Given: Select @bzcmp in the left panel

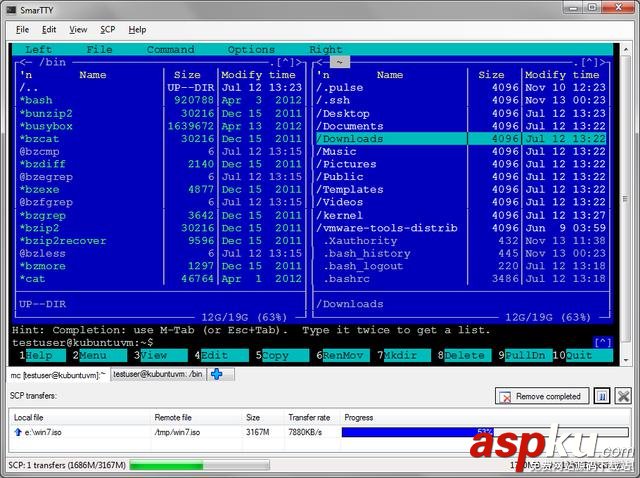Looking at the screenshot, I should click(160, 151).
